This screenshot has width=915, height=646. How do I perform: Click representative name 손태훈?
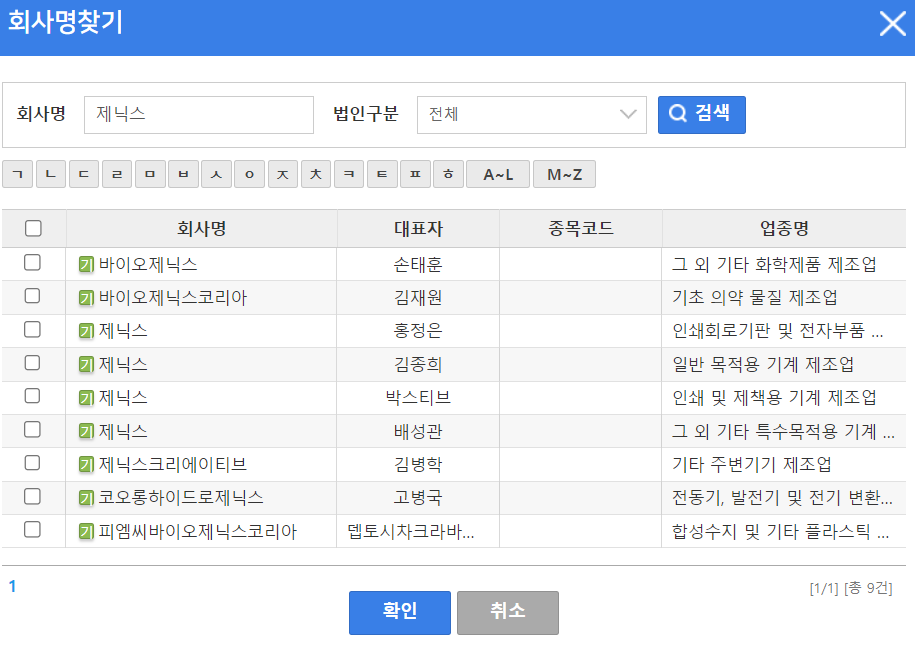click(418, 265)
